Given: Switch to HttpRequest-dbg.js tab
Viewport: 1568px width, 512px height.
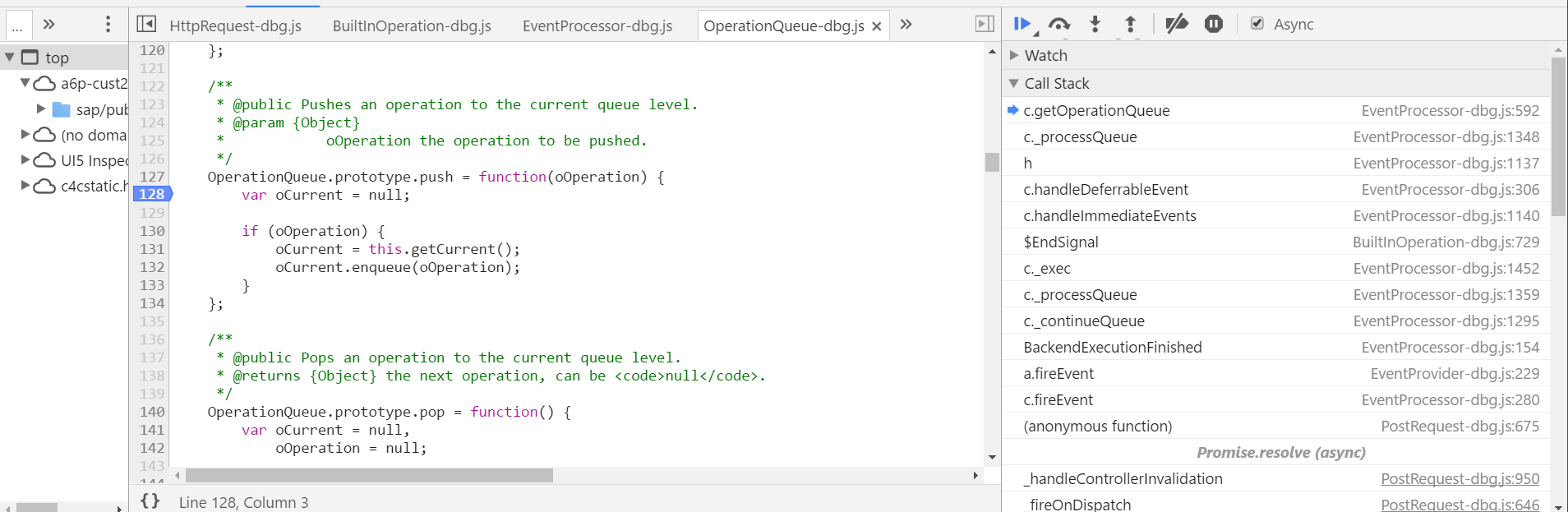Looking at the screenshot, I should coord(235,26).
